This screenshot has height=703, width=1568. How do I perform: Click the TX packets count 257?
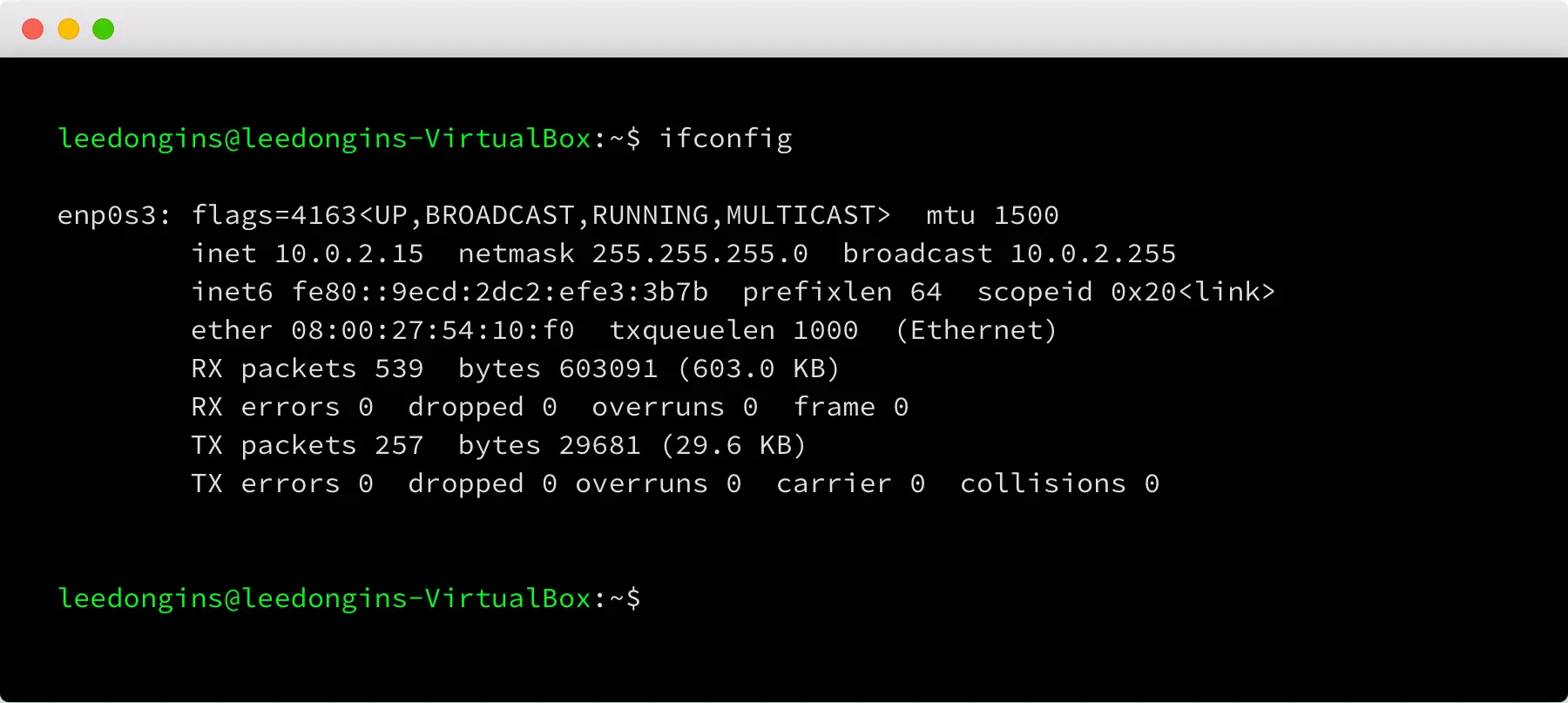click(399, 444)
